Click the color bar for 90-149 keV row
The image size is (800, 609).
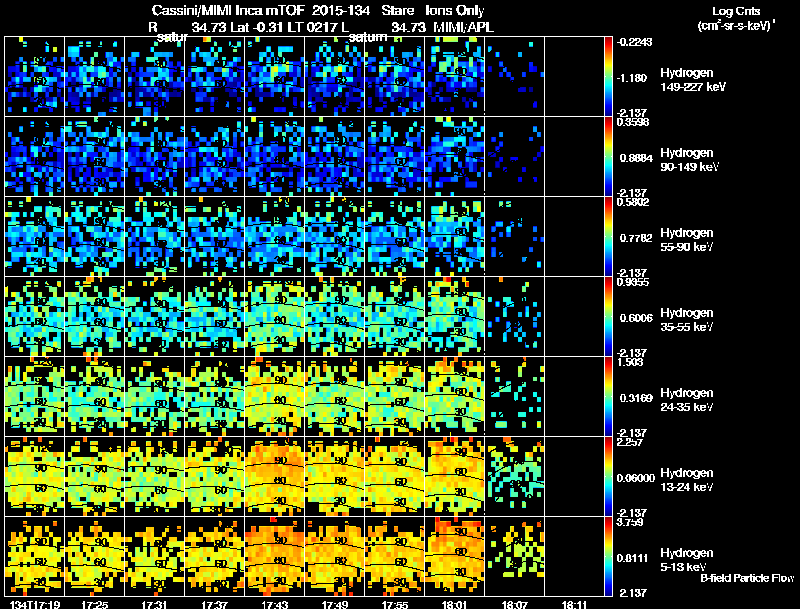(x=608, y=156)
